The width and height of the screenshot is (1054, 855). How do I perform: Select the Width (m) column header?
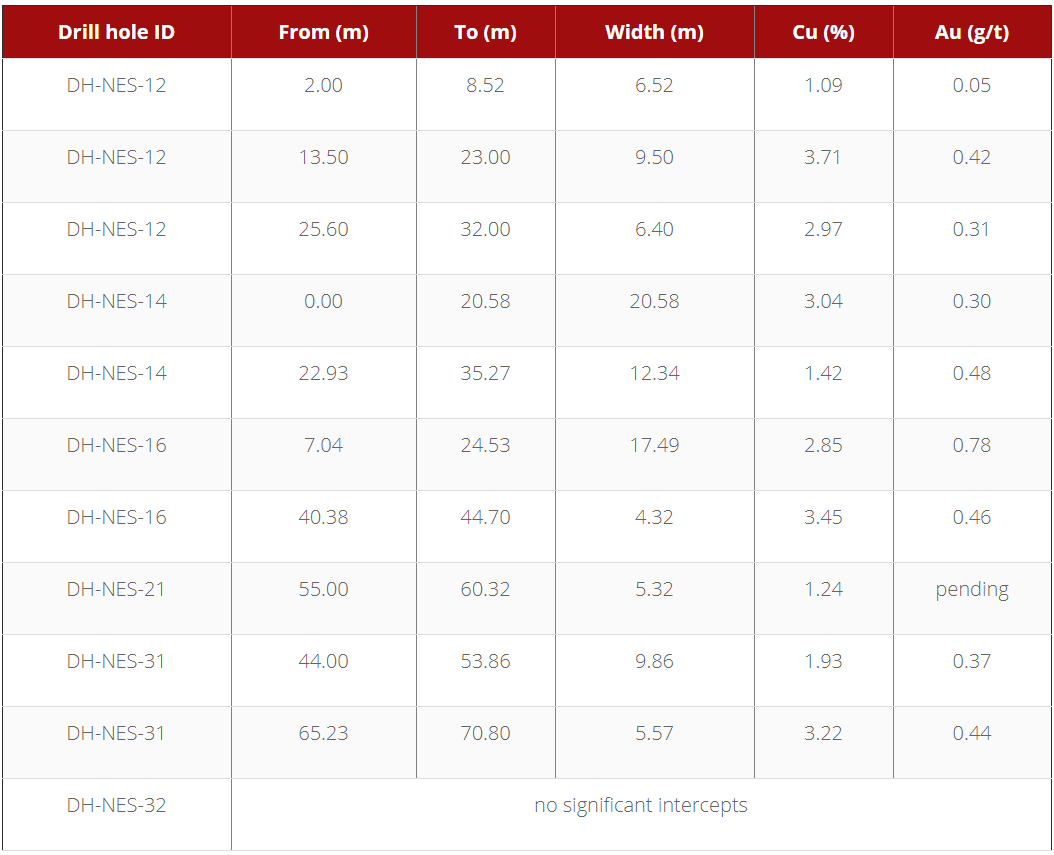click(x=655, y=32)
